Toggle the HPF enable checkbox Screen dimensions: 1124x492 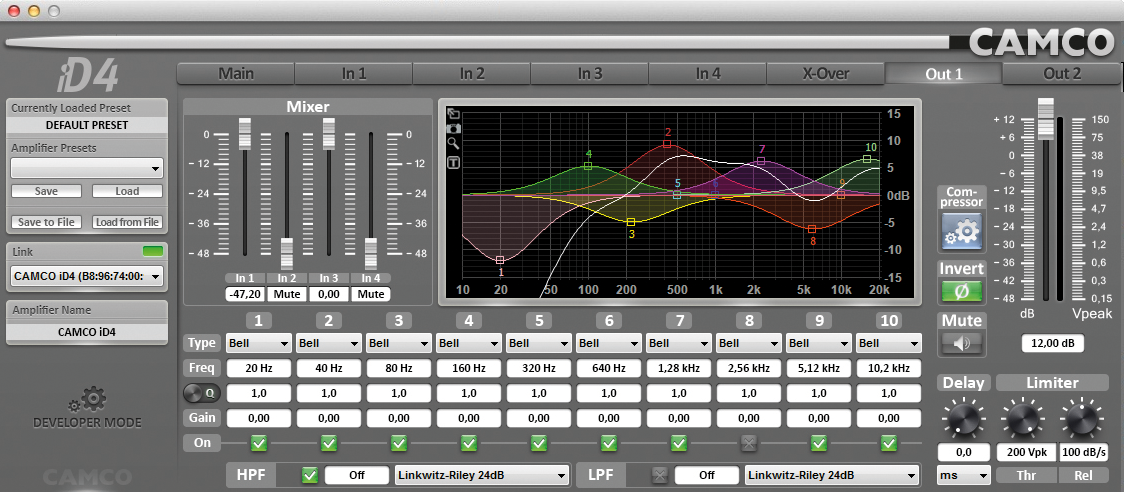click(310, 475)
